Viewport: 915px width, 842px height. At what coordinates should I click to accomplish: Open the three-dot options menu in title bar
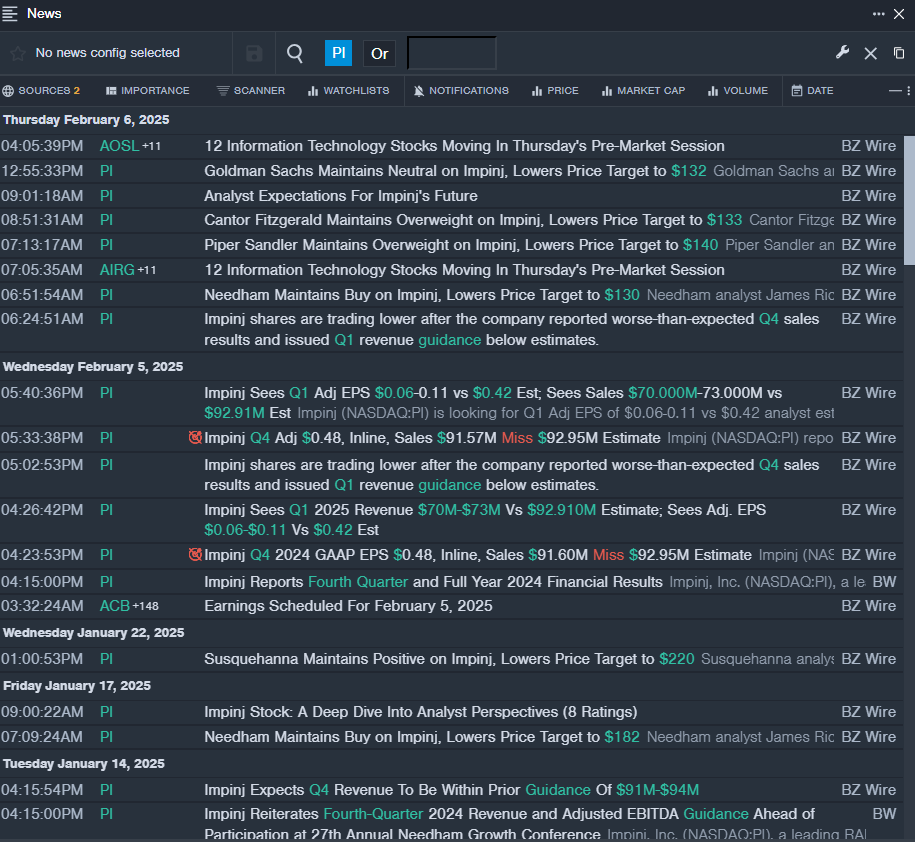point(878,13)
